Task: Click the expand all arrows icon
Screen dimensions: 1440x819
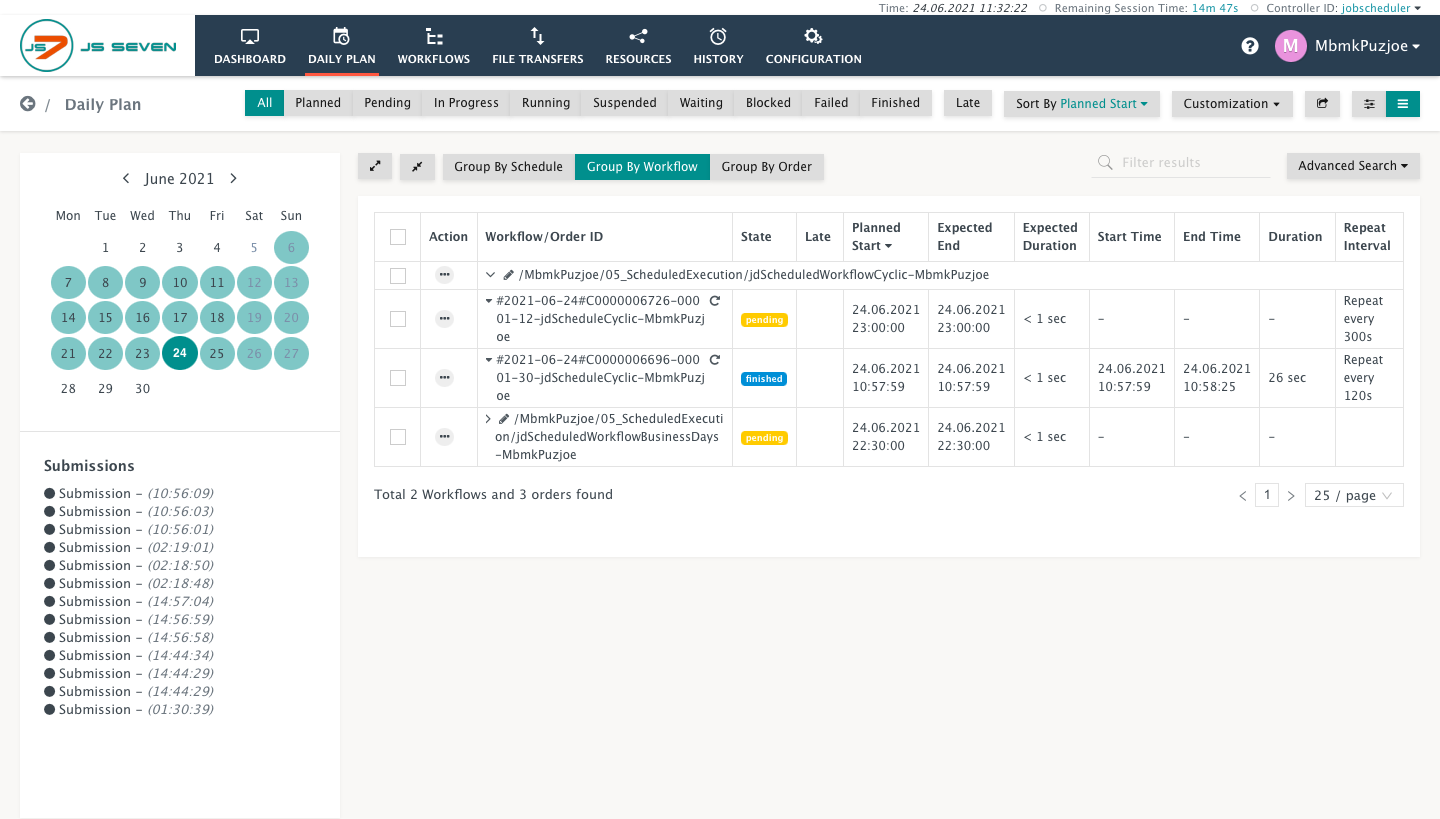Action: 375,167
